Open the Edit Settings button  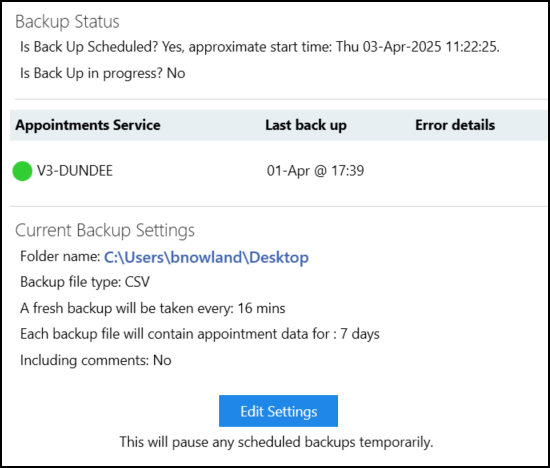pos(278,411)
